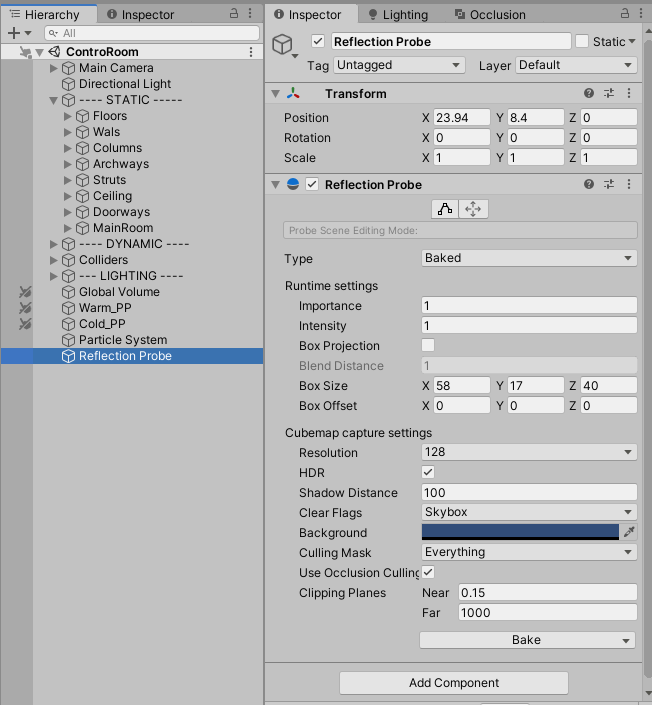Toggle the GameObject active checkbox

point(318,41)
